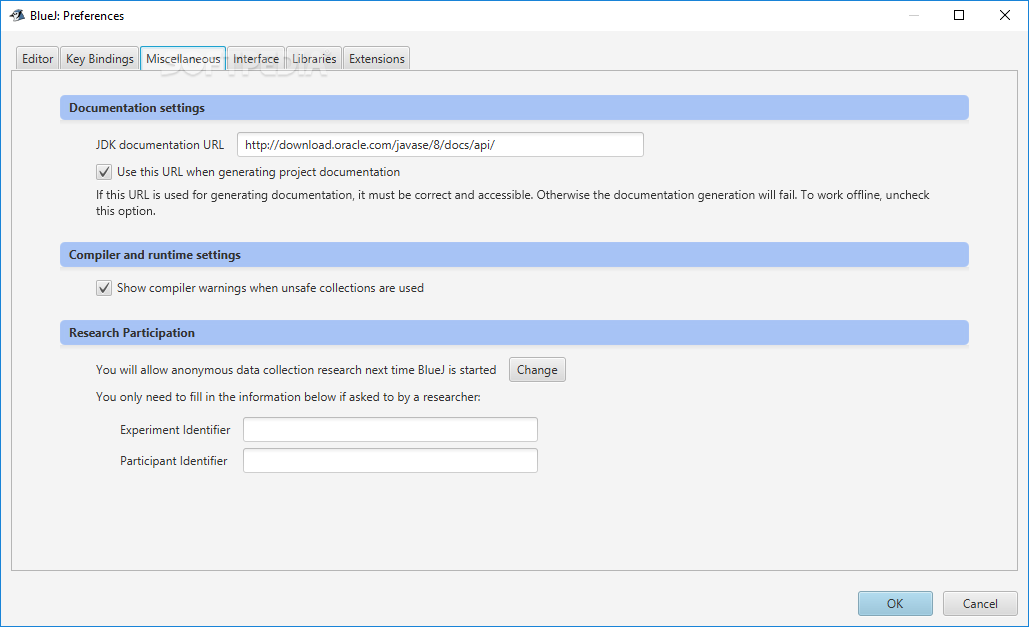Click the 'Documentation settings' header
Viewport: 1029px width, 627px height.
point(514,108)
